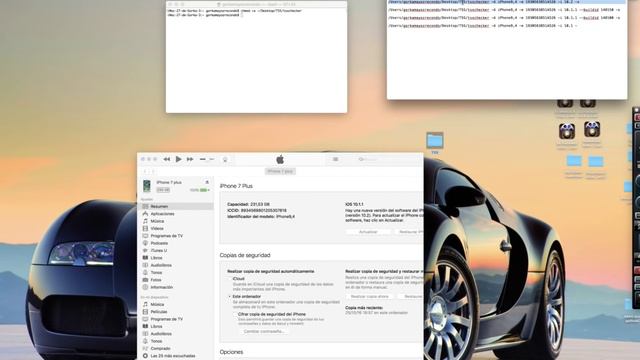Open the Up Next list icon

[x=335, y=159]
